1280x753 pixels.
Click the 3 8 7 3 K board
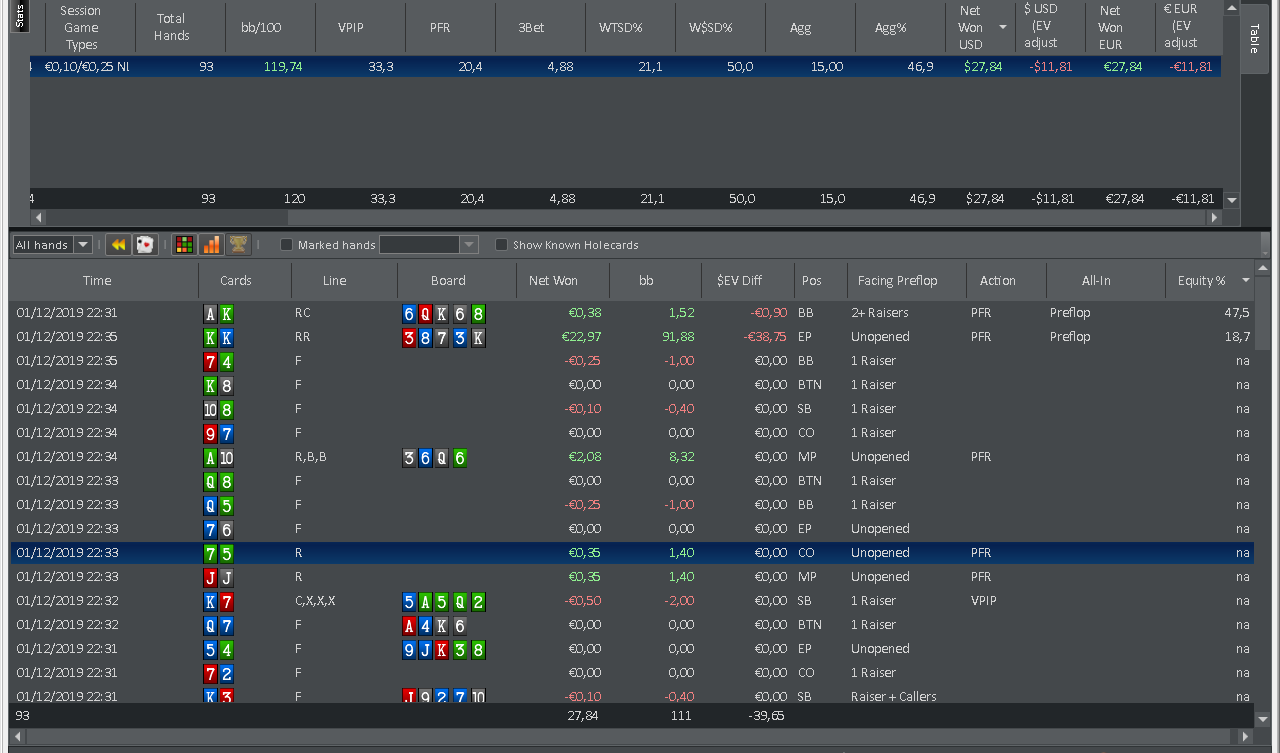pyautogui.click(x=444, y=337)
